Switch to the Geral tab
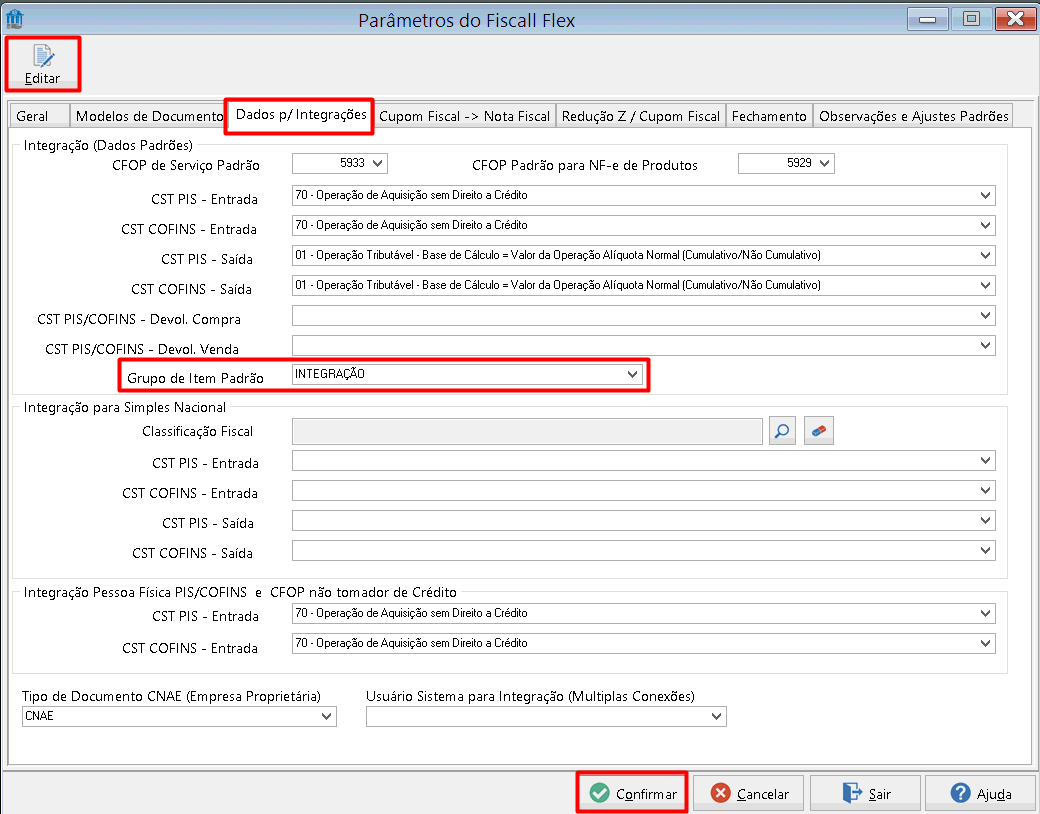Image resolution: width=1040 pixels, height=814 pixels. click(39, 116)
